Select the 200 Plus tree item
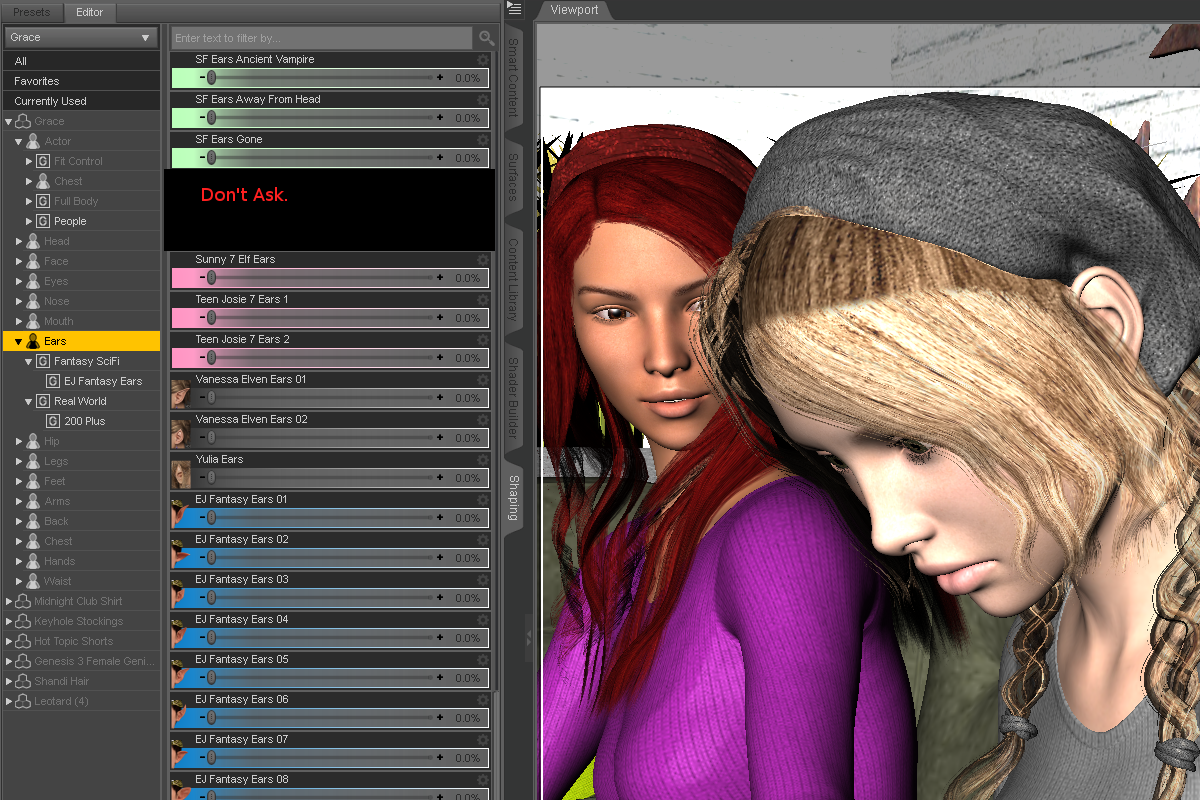Viewport: 1200px width, 800px height. click(x=85, y=421)
